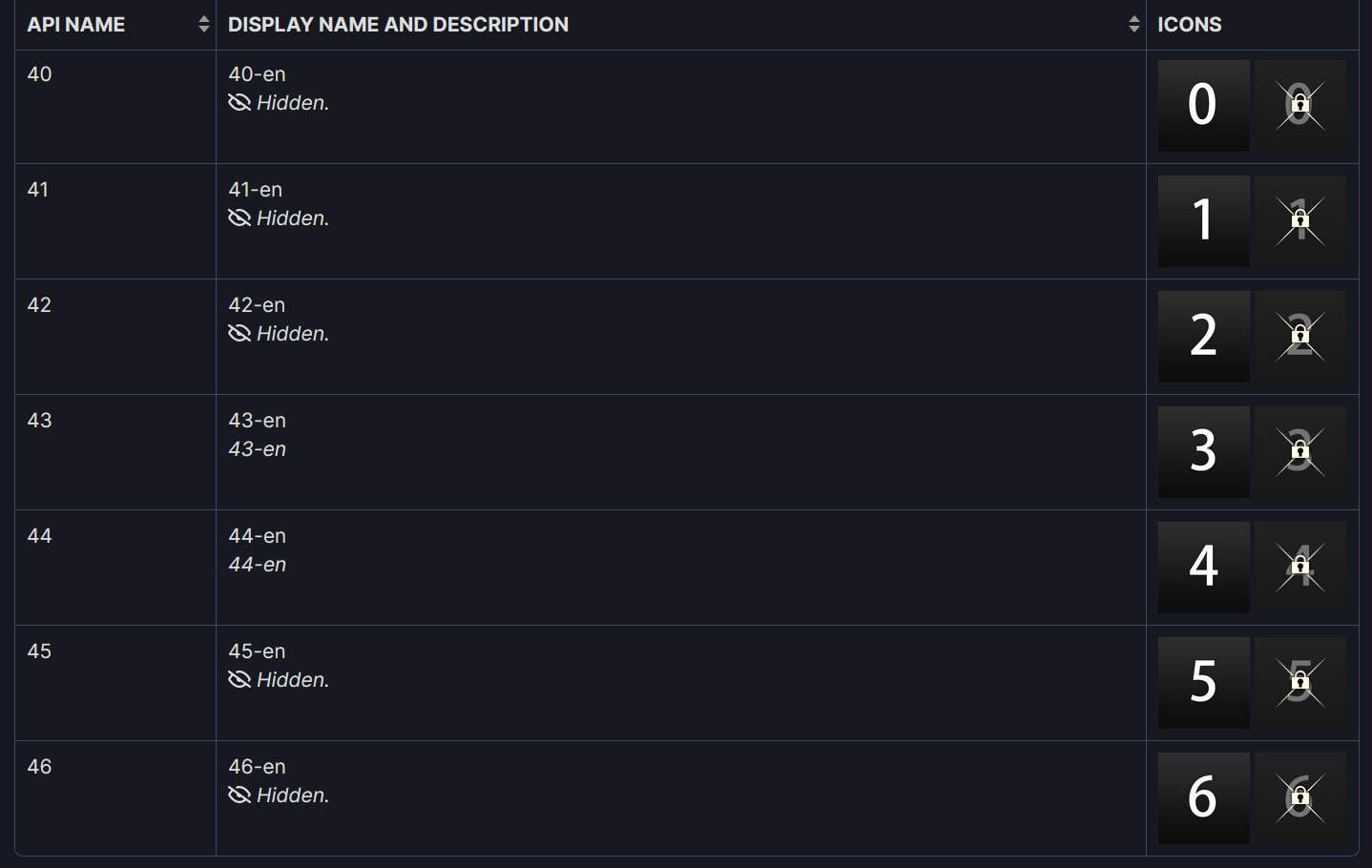Click the unlocked 5 icon in row 45
The height and width of the screenshot is (868, 1372).
click(1203, 683)
